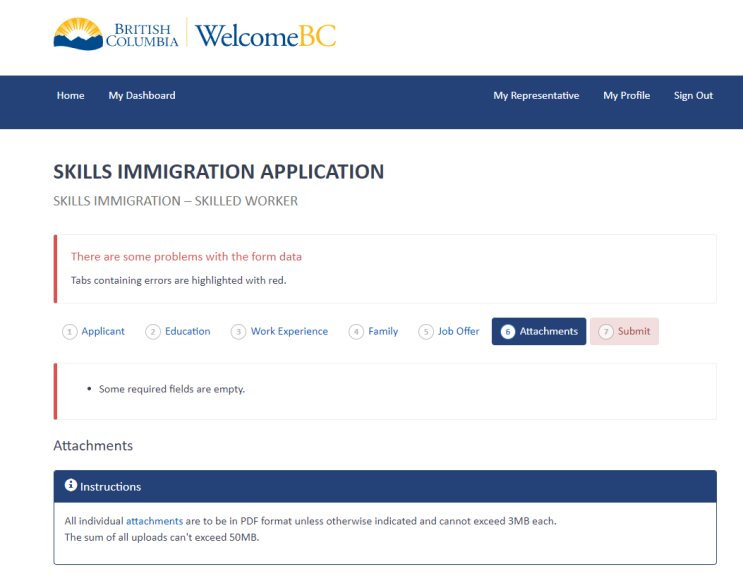Click 'The sum of all uploads can't exceed 50MB.'
The image size is (743, 576).
click(x=162, y=538)
